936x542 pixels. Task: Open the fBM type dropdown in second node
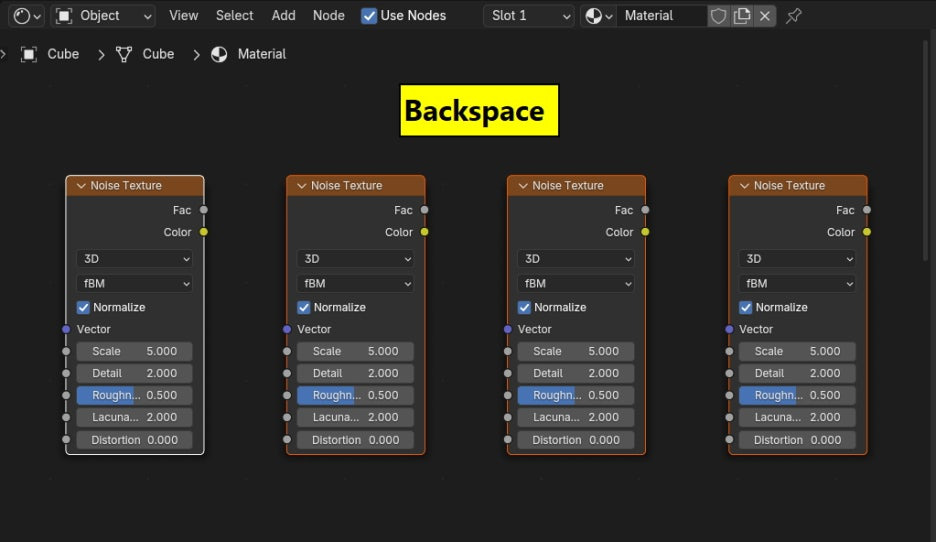(x=355, y=284)
